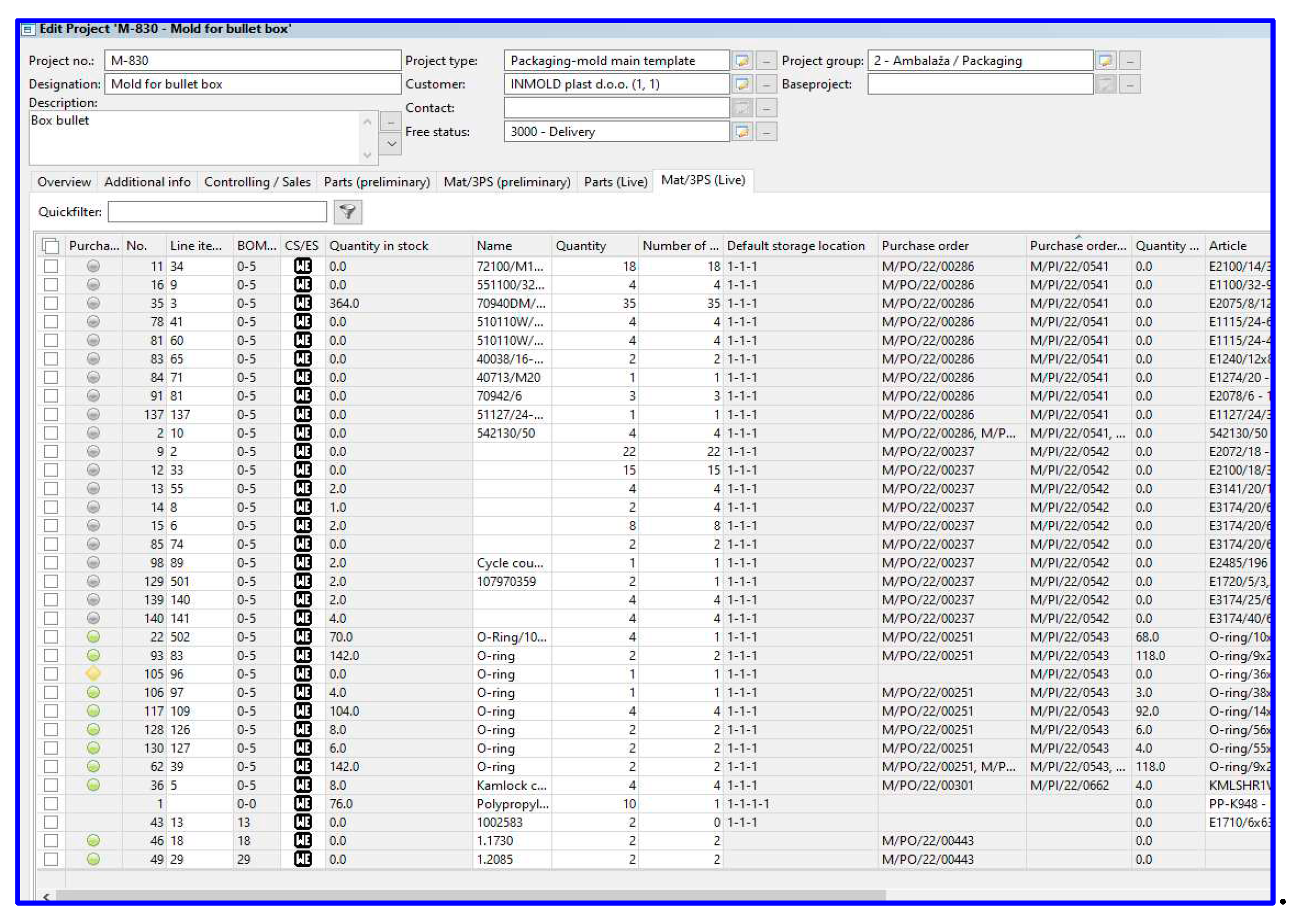Image resolution: width=1295 pixels, height=924 pixels.
Task: Check the row with Name 72100/M1...
Action: click(x=51, y=266)
